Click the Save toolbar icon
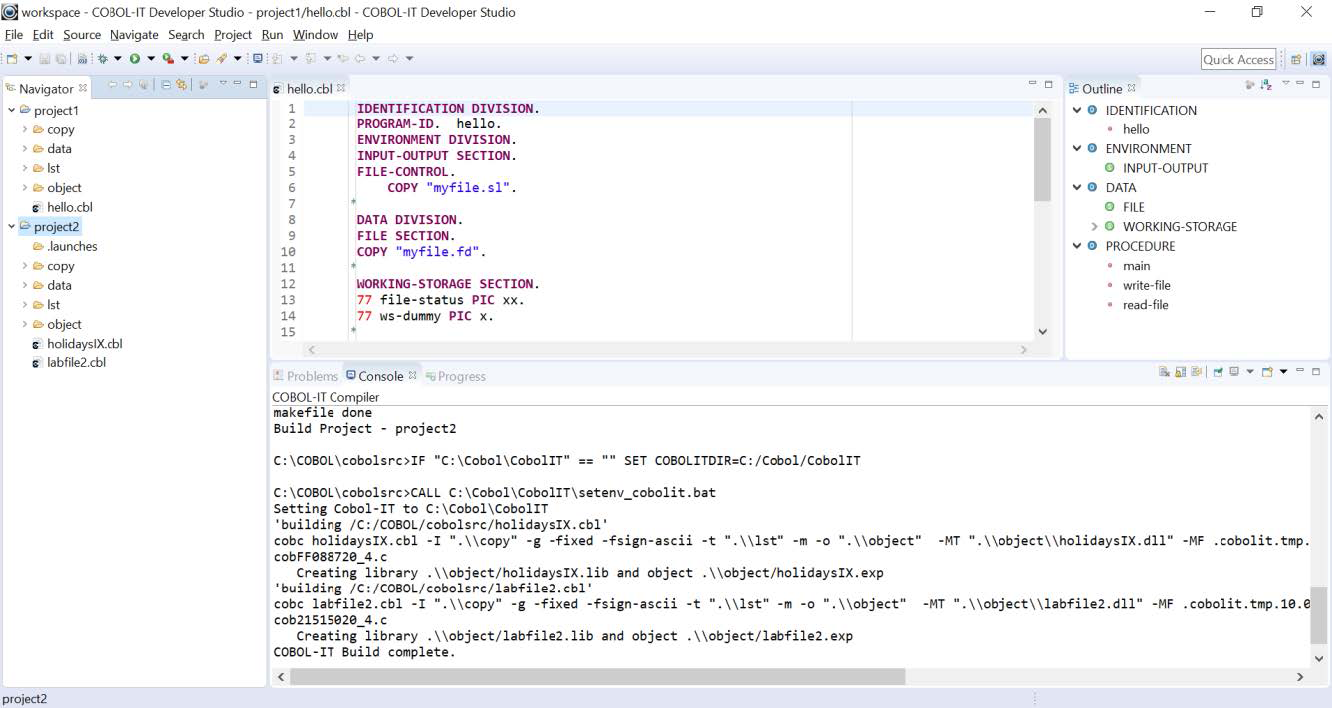Viewport: 1332px width, 708px height. tap(44, 59)
